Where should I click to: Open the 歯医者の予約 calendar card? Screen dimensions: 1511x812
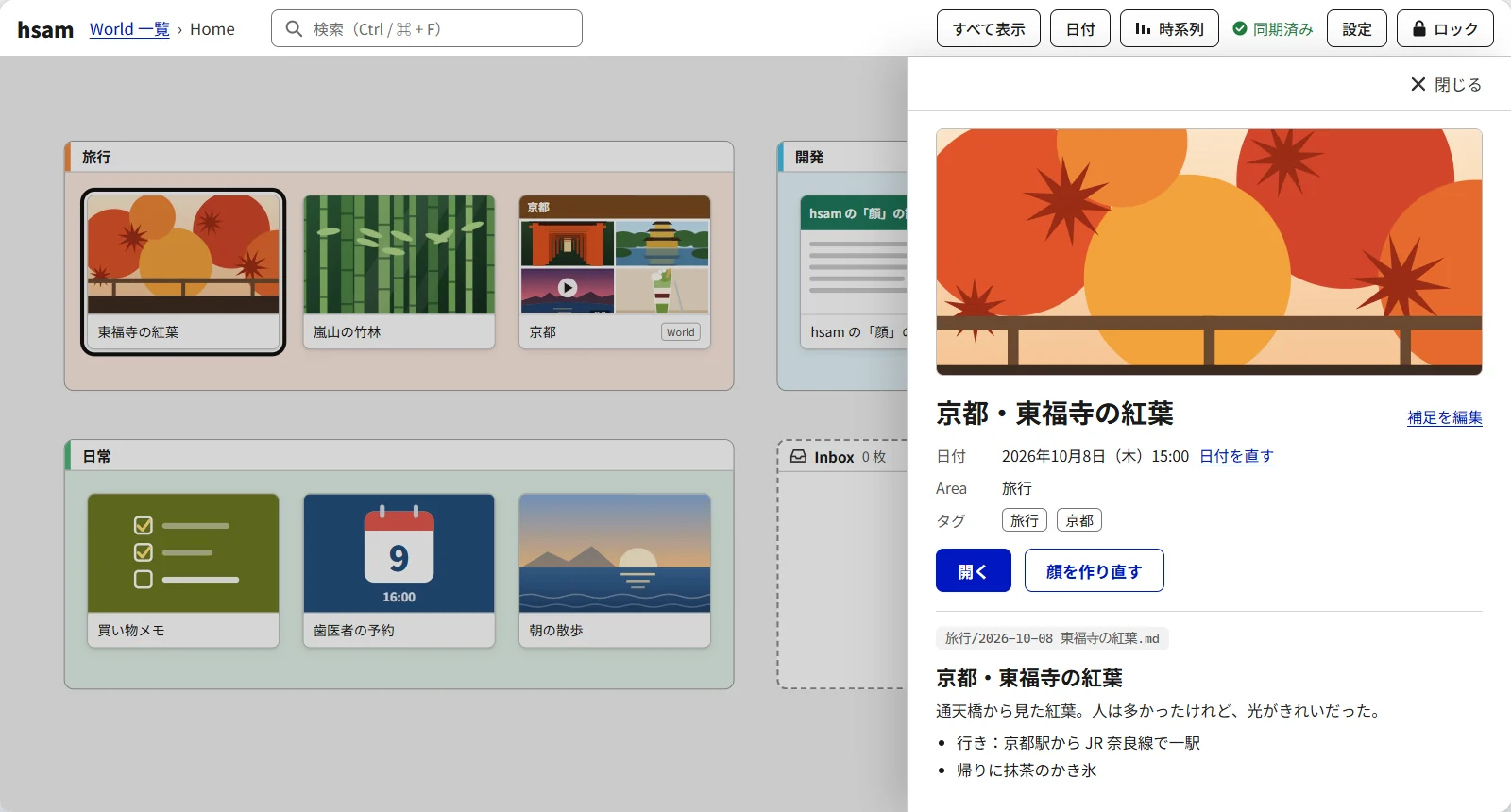[x=399, y=570]
